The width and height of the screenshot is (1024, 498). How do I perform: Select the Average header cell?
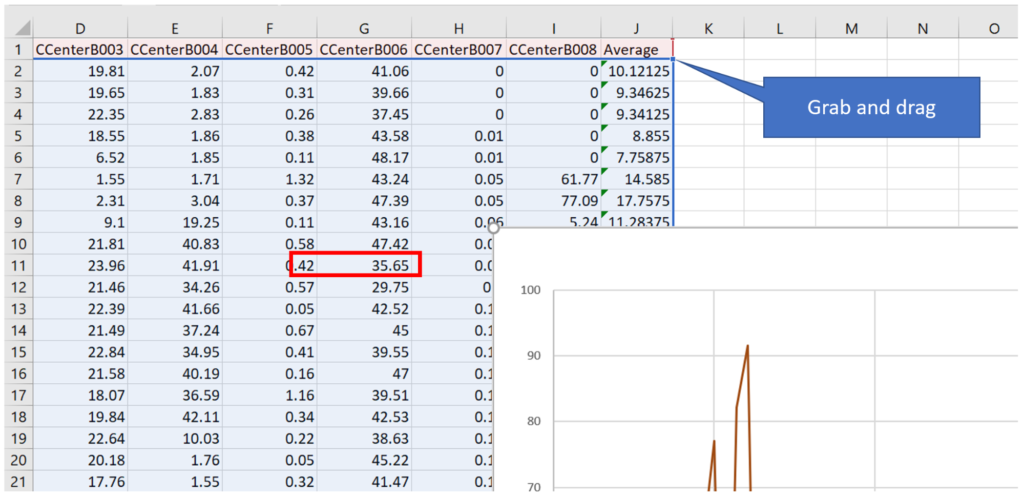[637, 49]
